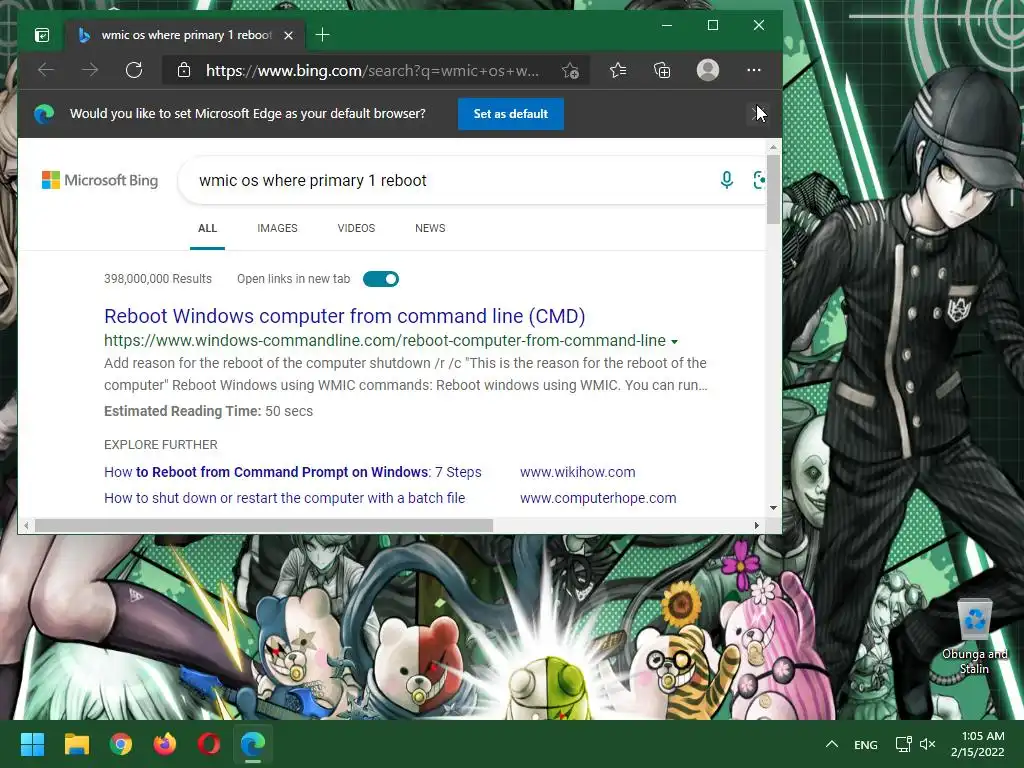Open the network status tray icon
This screenshot has height=768, width=1024.
[903, 744]
